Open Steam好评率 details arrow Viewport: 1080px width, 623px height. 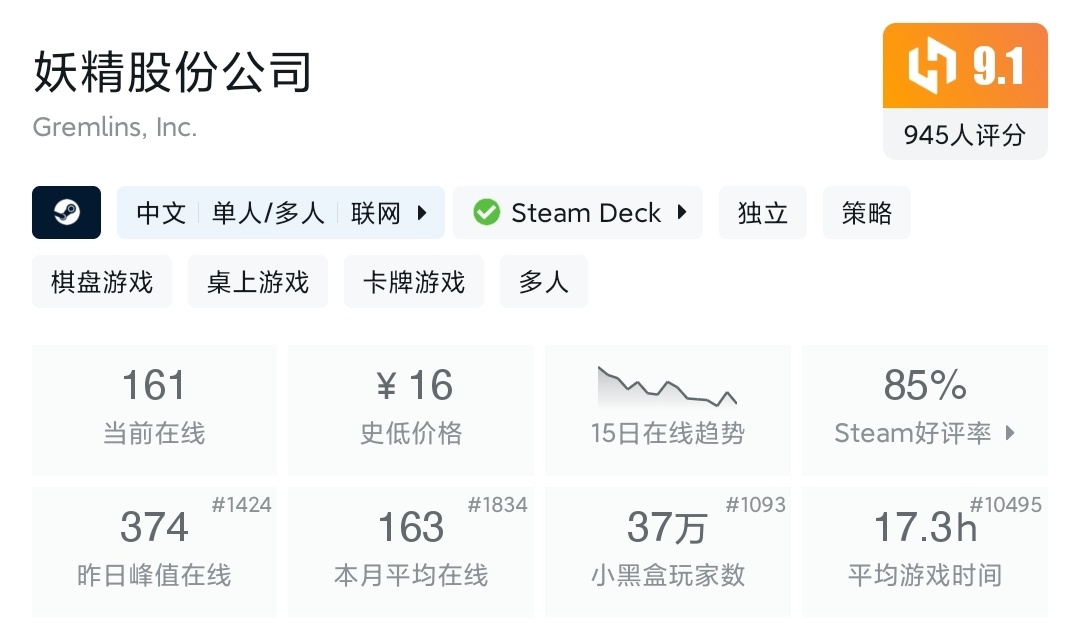(x=1010, y=433)
